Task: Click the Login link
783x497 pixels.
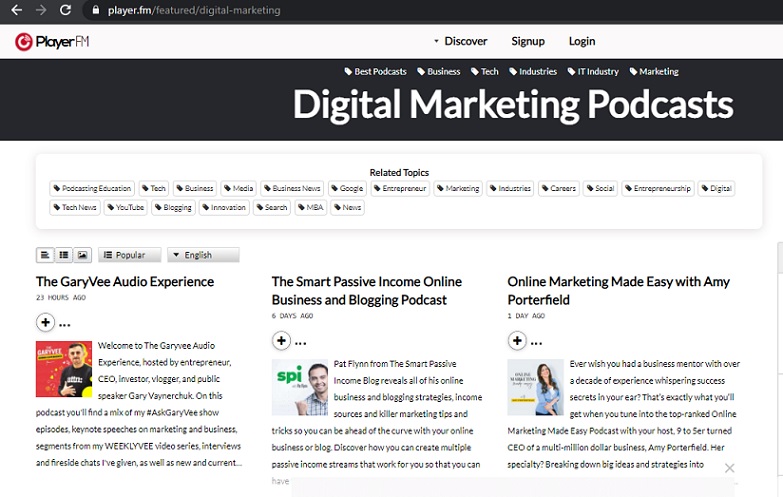Action: [x=582, y=41]
